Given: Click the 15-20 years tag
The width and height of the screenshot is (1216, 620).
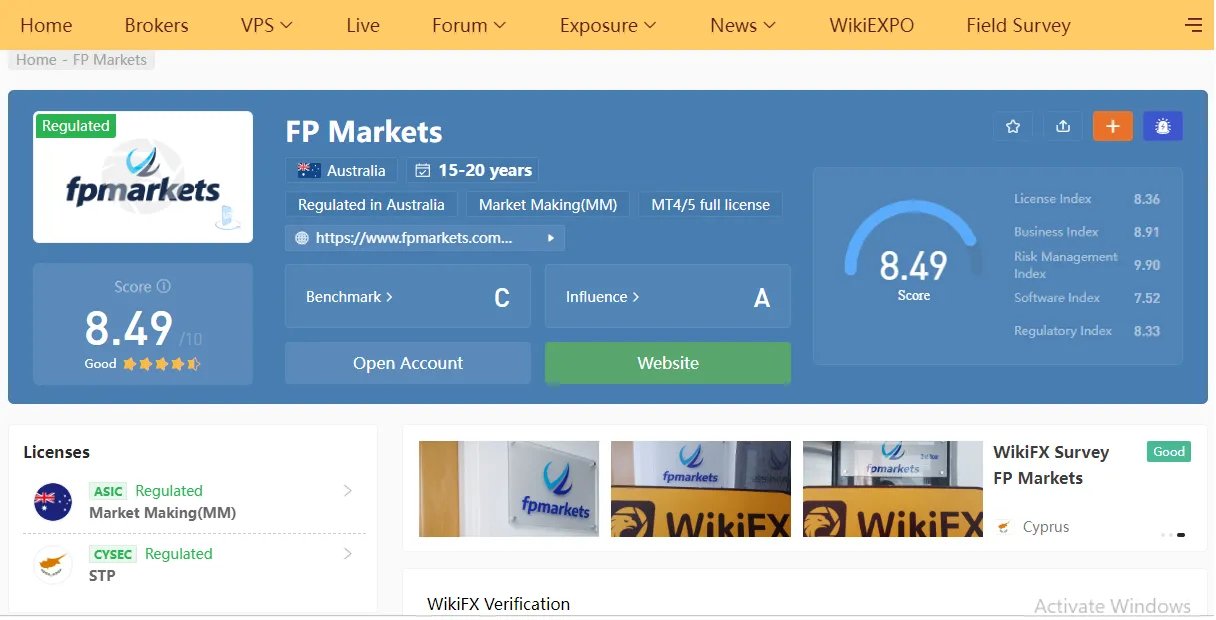Looking at the screenshot, I should [x=473, y=170].
